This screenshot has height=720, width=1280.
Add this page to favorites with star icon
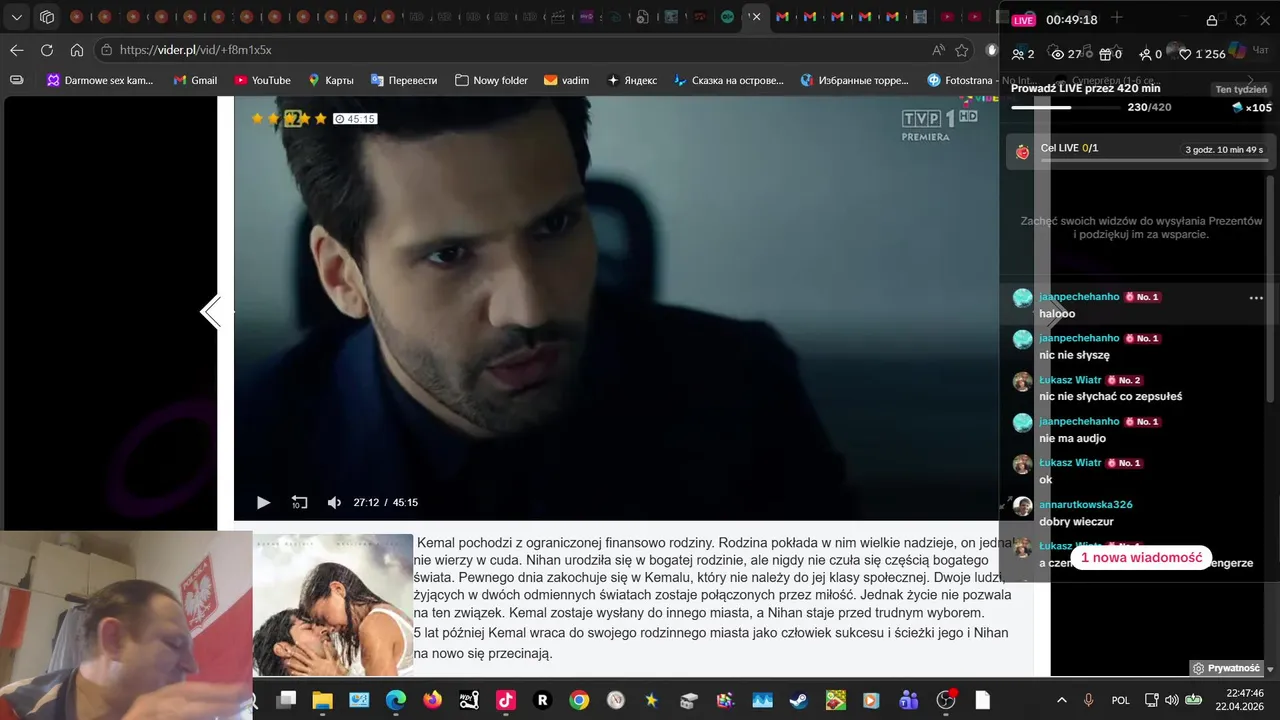click(x=962, y=50)
